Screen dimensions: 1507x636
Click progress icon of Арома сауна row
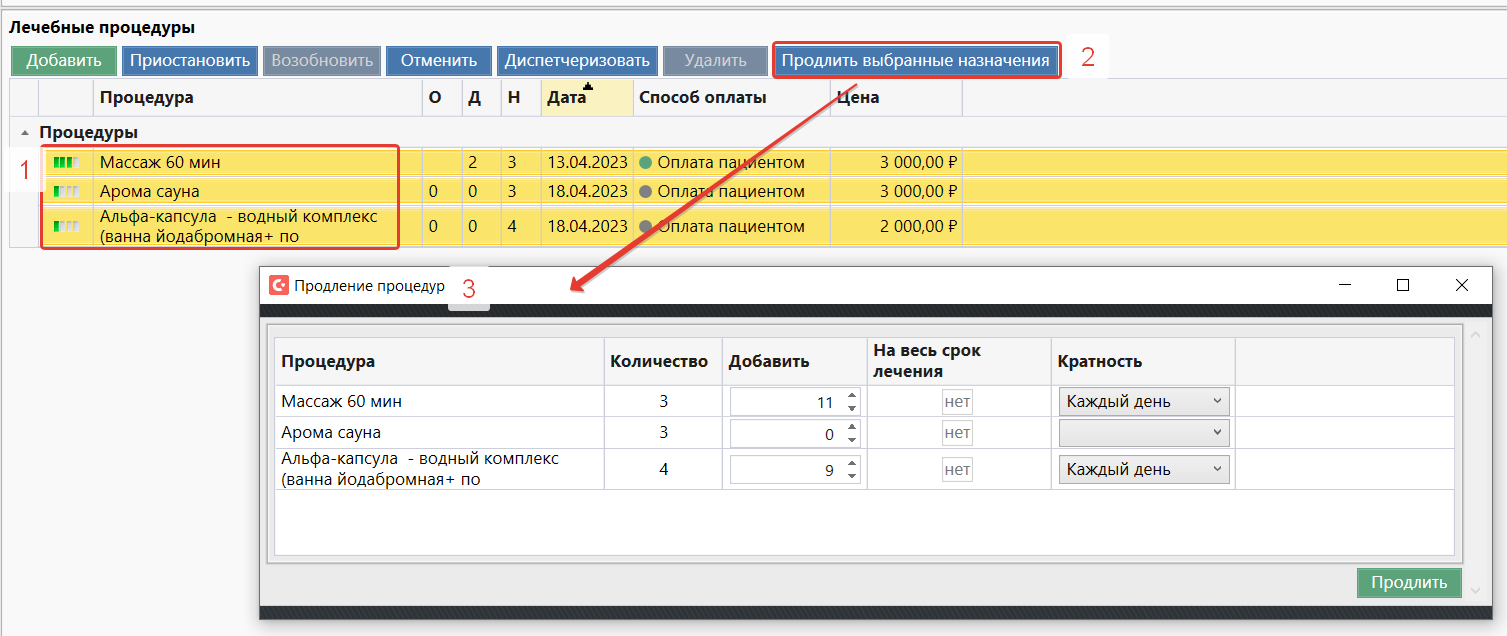[65, 191]
